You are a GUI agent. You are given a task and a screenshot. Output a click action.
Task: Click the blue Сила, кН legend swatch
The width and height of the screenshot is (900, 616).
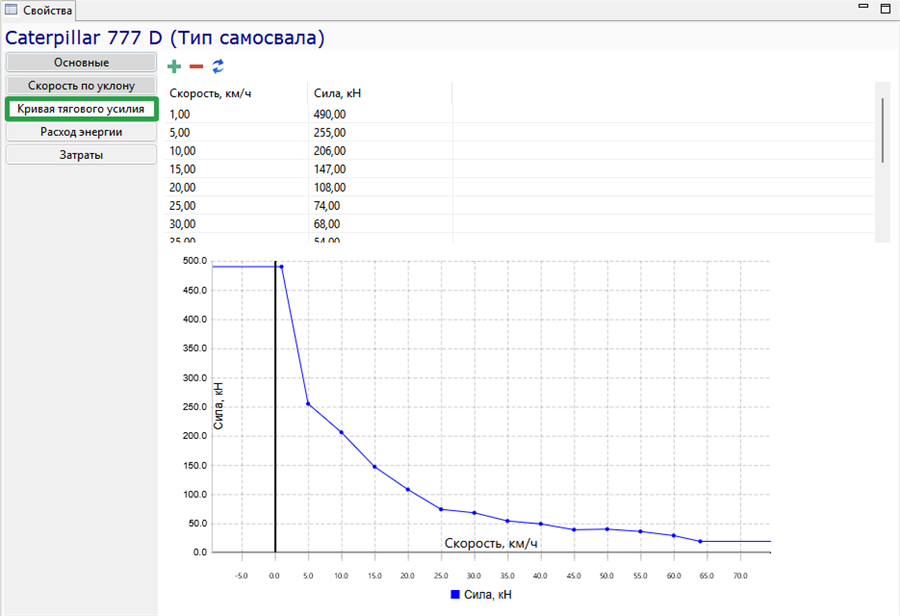[455, 595]
